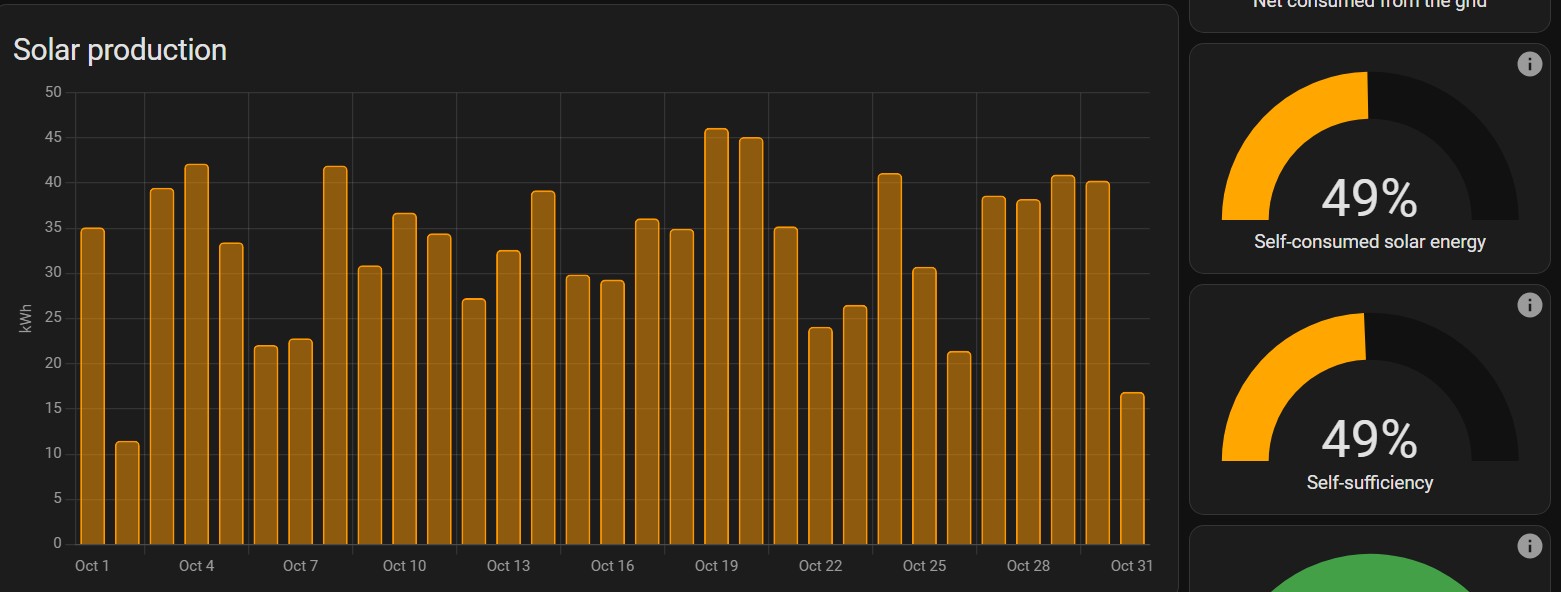This screenshot has width=1561, height=592.
Task: Select the Oct 30 production bar
Action: (1098, 362)
